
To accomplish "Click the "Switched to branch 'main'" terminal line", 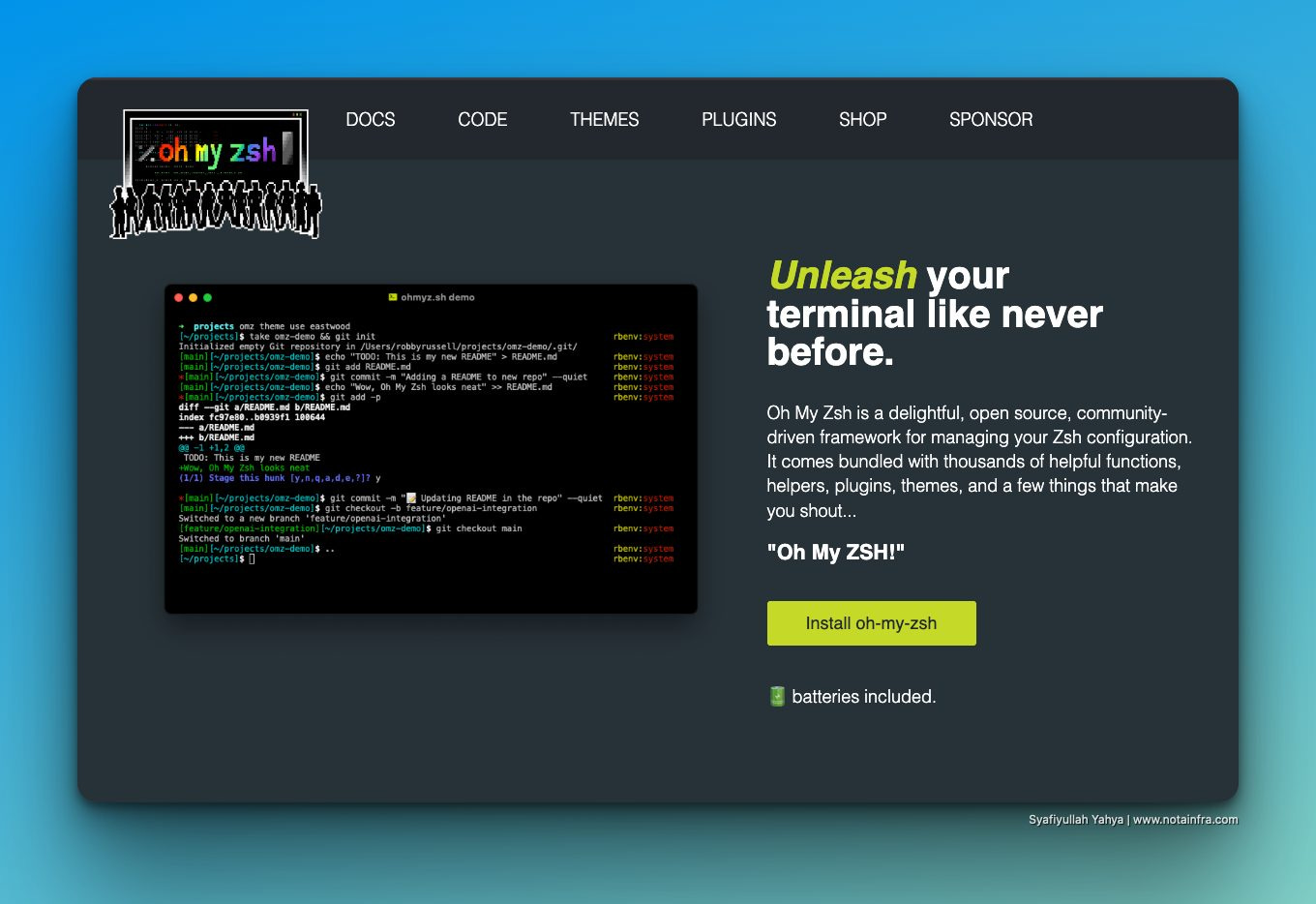I will [241, 538].
